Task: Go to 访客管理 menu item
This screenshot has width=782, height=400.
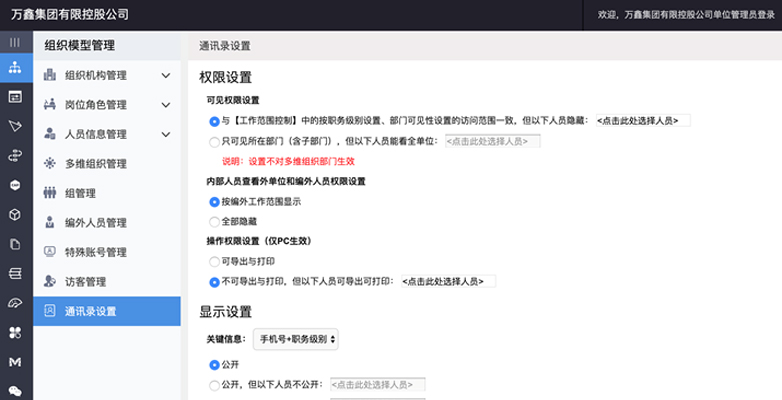Action: (85, 282)
